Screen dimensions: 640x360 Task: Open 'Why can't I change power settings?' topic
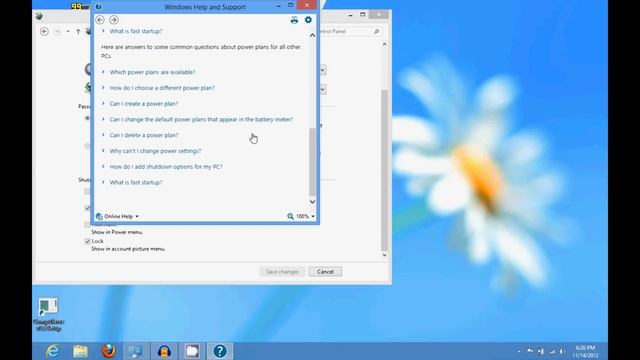pyautogui.click(x=155, y=151)
